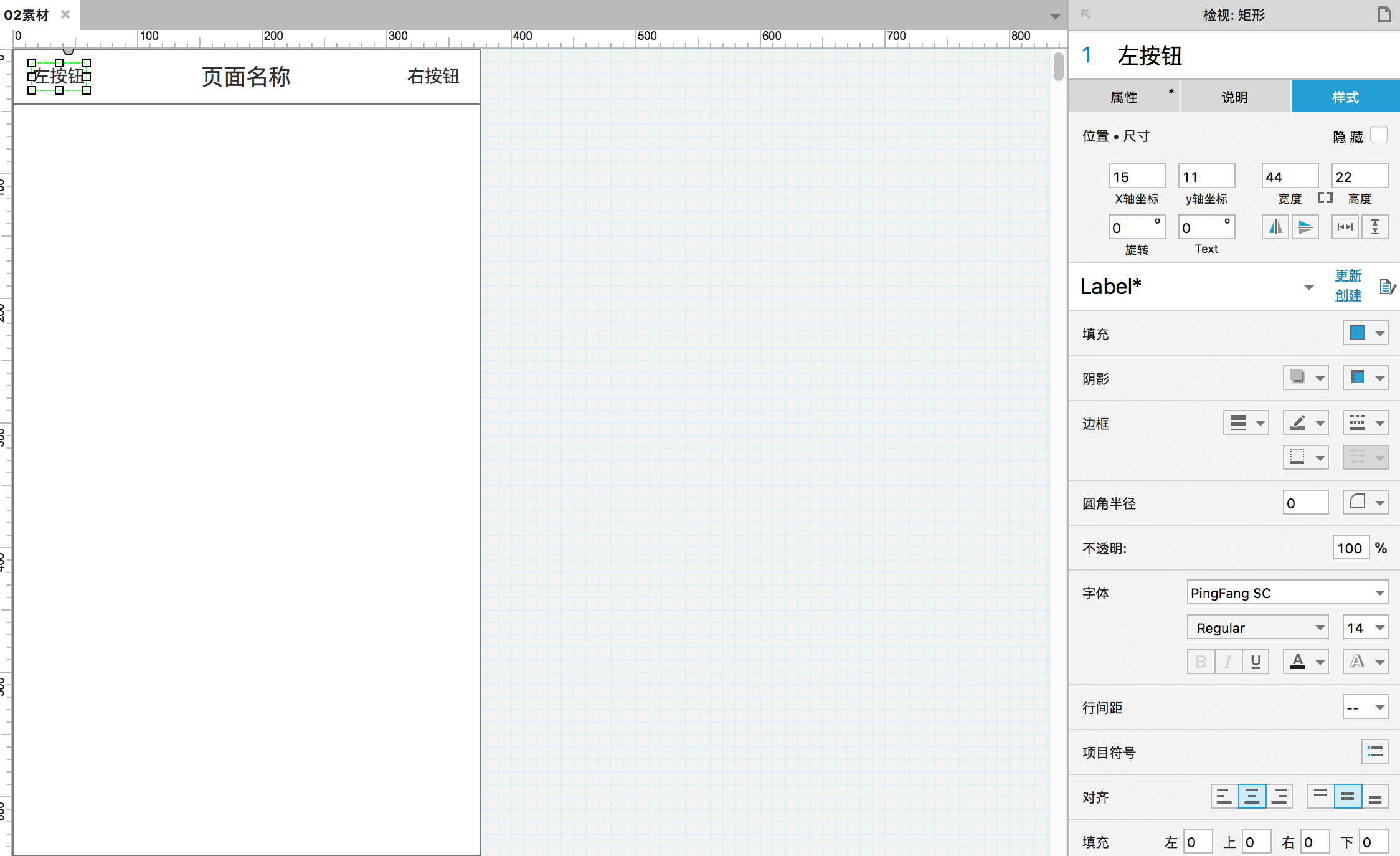Viewport: 1400px width, 856px height.
Task: Open the font color dropdown
Action: tap(1305, 662)
